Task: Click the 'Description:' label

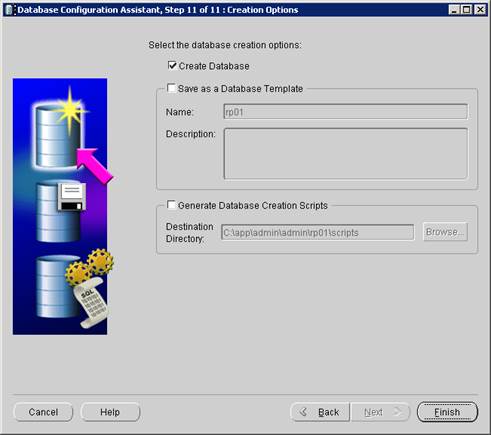Action: click(191, 134)
